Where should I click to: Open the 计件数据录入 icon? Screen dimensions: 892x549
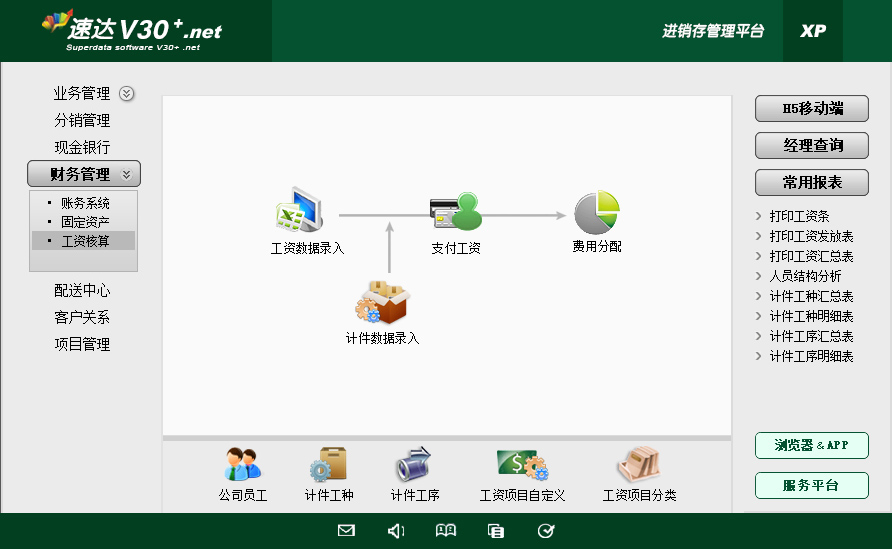pyautogui.click(x=382, y=303)
